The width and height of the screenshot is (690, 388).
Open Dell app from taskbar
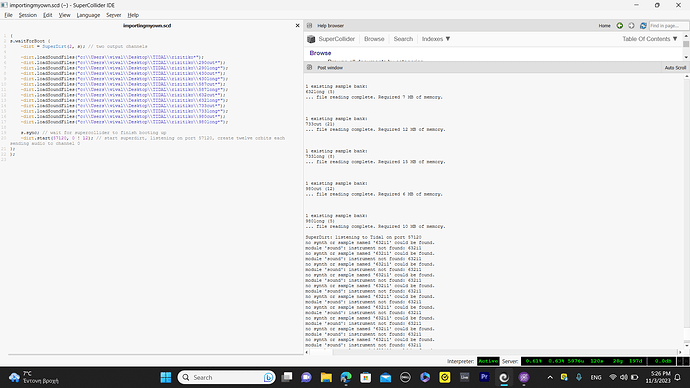pyautogui.click(x=405, y=377)
